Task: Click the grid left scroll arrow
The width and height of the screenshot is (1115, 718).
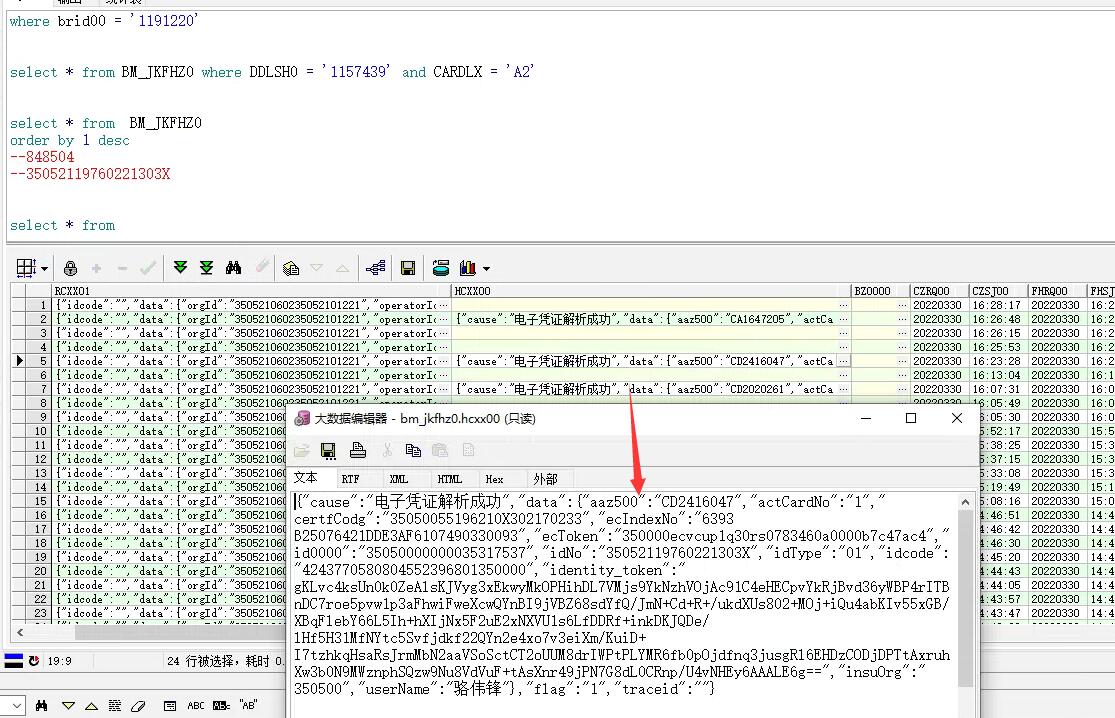Action: [x=20, y=632]
